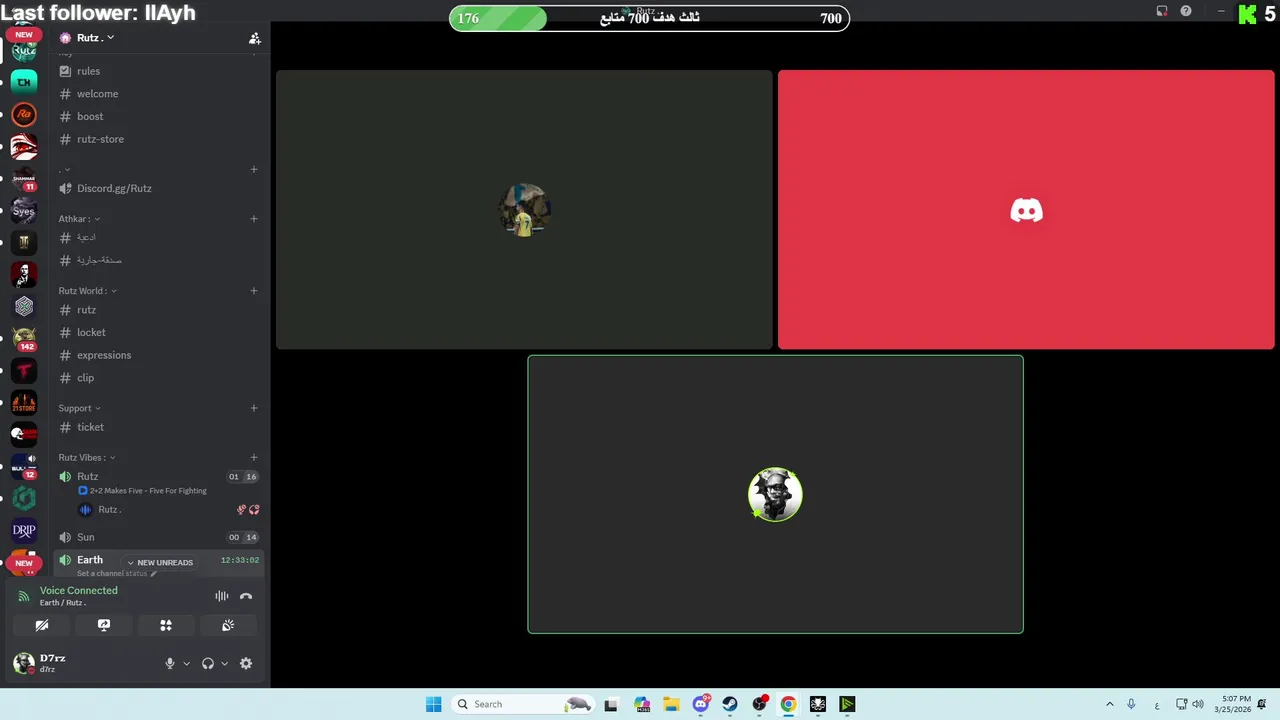1280x720 pixels.
Task: Open server with 142 badge
Action: 24,338
